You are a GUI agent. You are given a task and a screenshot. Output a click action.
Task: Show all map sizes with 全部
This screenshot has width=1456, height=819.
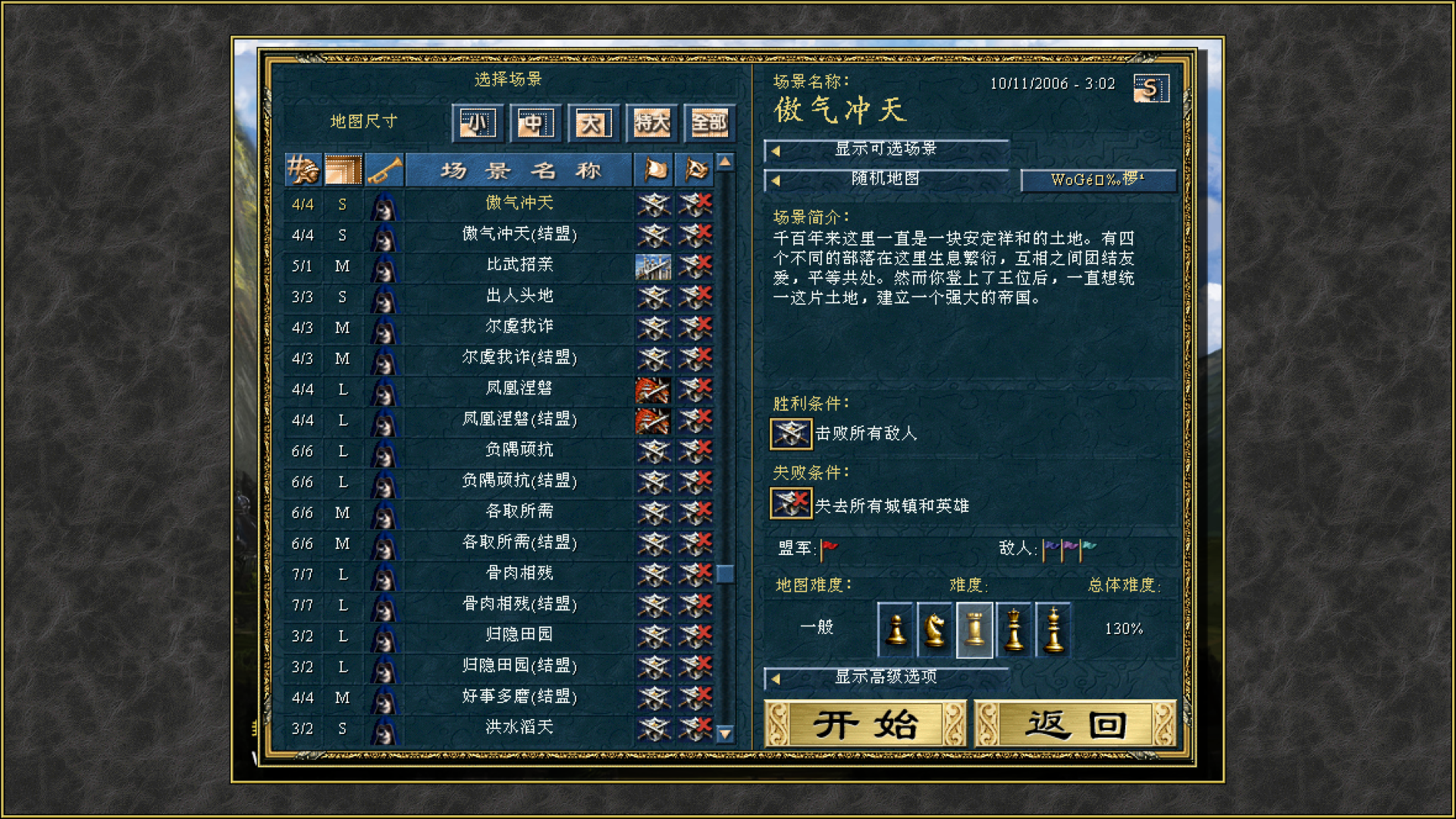tap(709, 123)
